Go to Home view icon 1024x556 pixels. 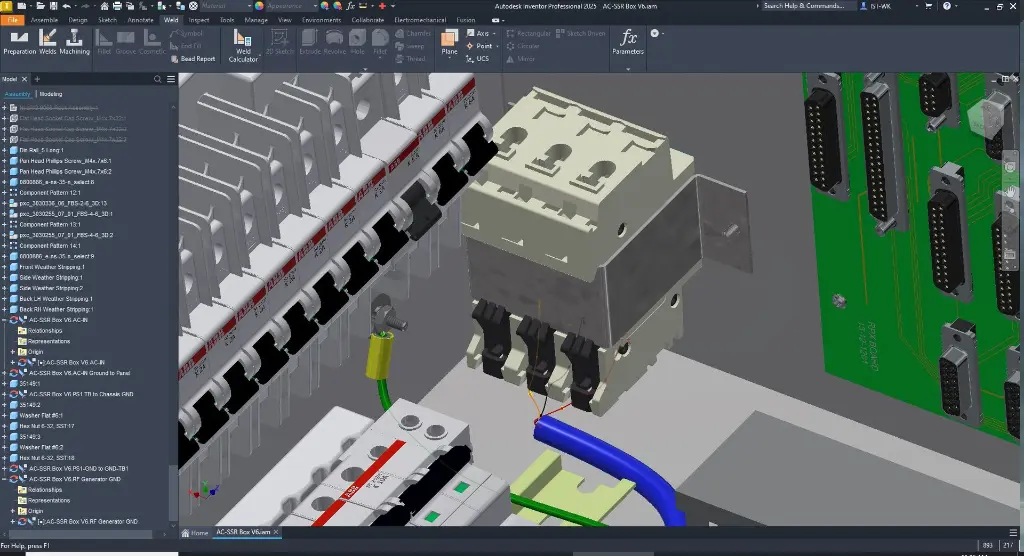104,6
